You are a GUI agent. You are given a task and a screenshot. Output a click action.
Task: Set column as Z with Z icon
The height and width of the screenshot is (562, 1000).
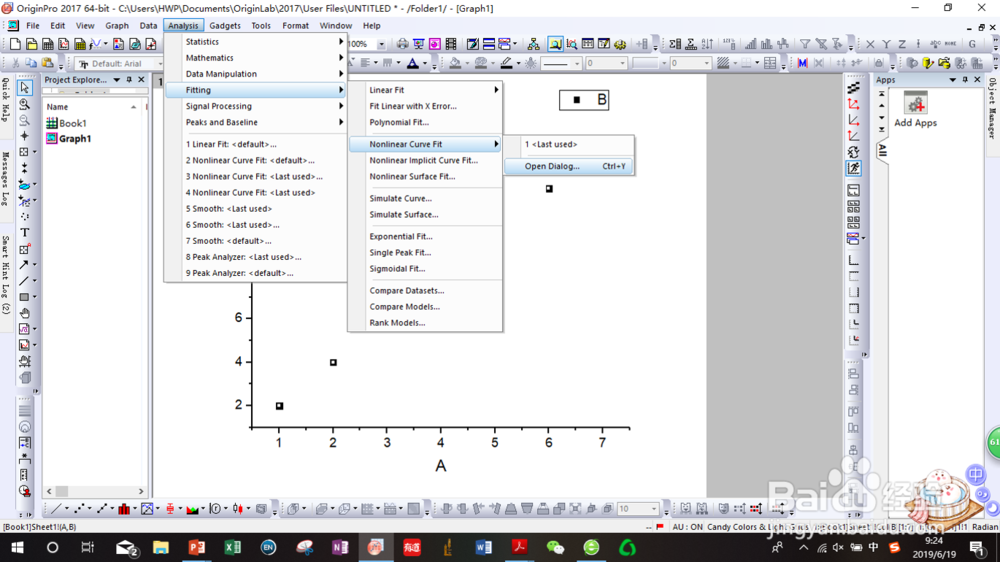pyautogui.click(x=902, y=44)
